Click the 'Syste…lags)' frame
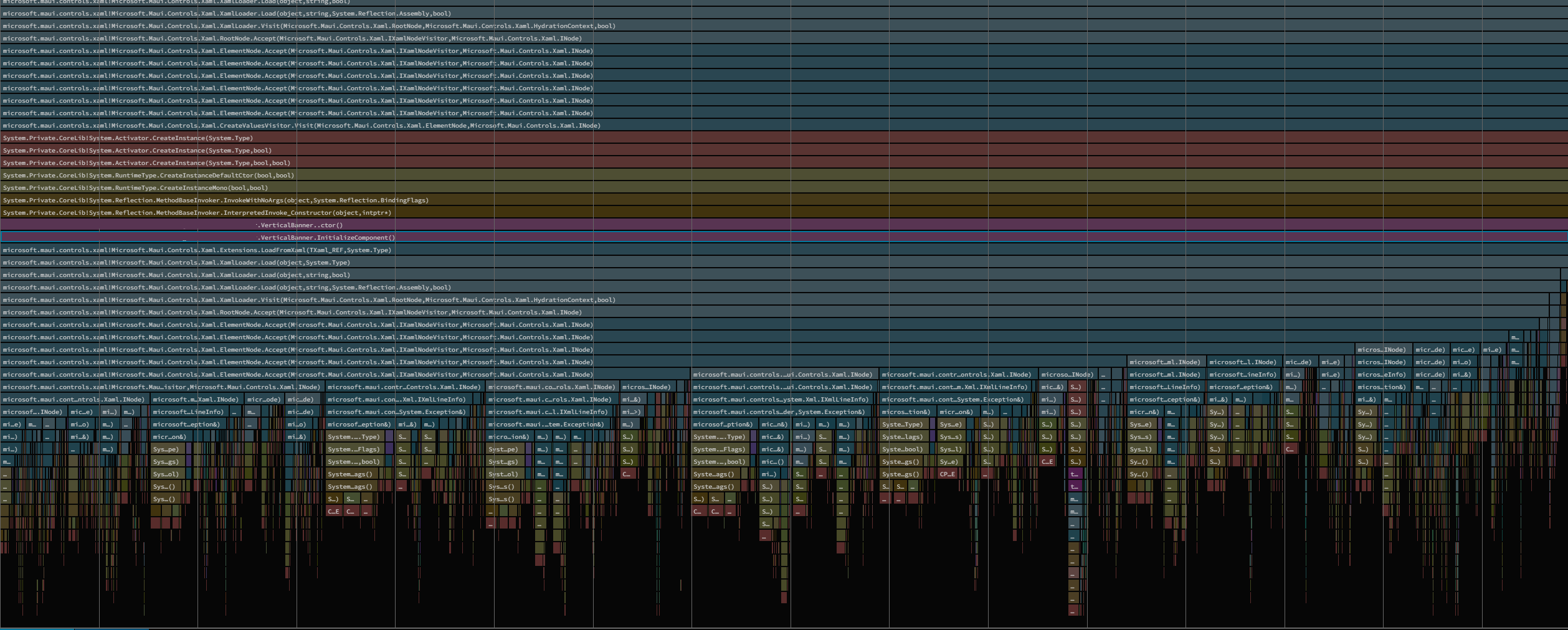The height and width of the screenshot is (630, 1568). pyautogui.click(x=905, y=436)
